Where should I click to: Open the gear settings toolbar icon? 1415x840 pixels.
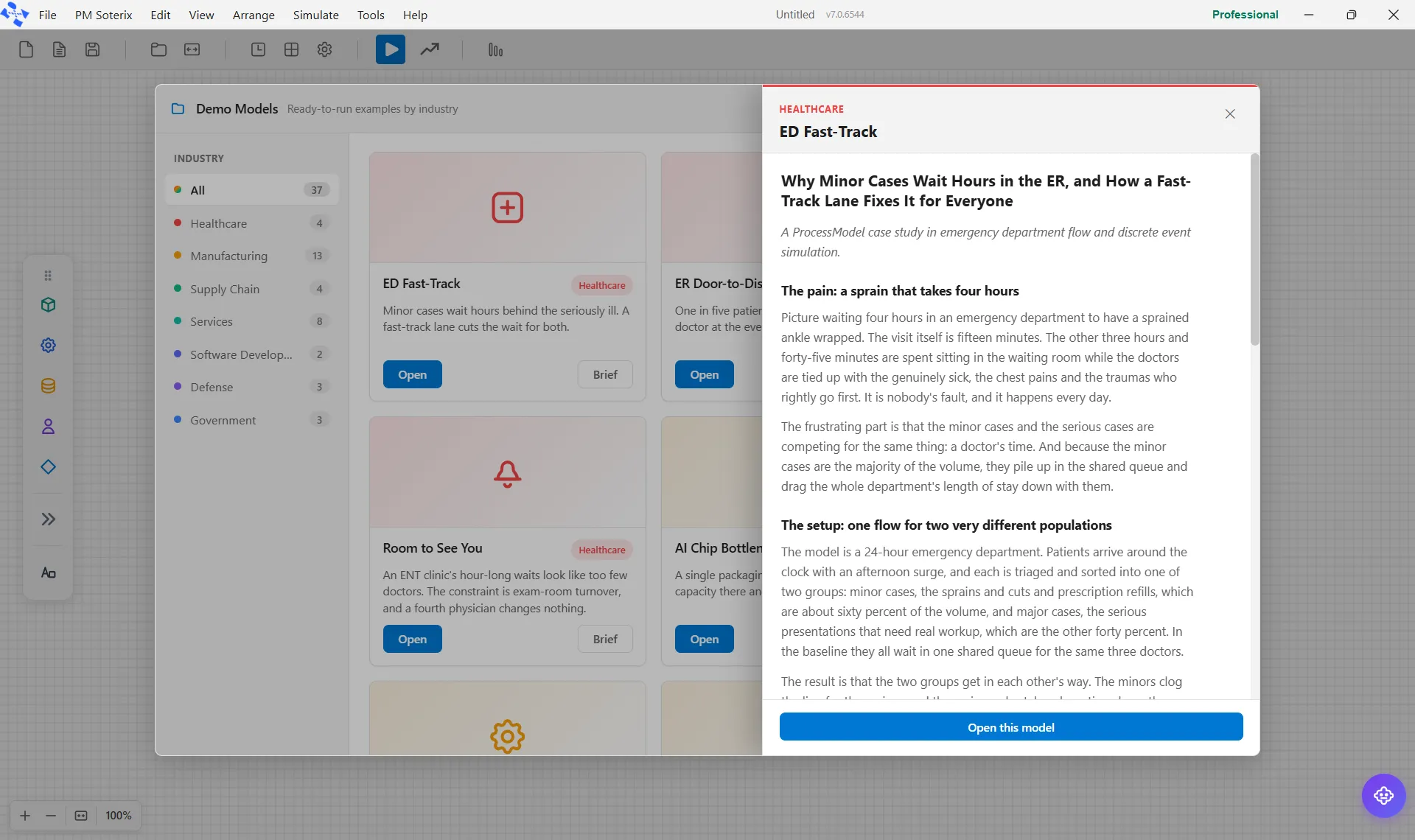point(324,49)
